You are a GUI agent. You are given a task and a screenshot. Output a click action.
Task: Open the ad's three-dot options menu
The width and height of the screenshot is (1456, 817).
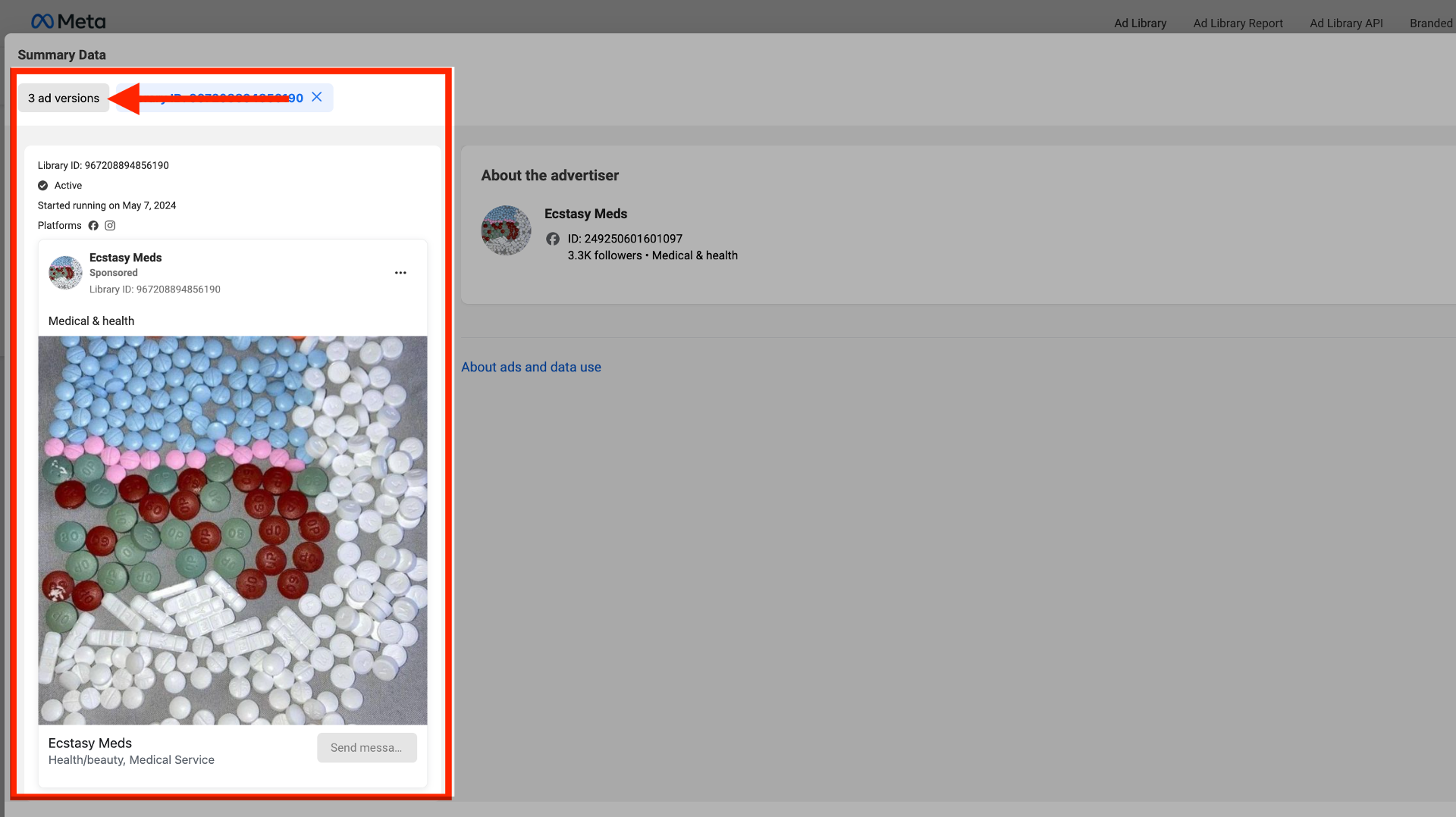400,273
